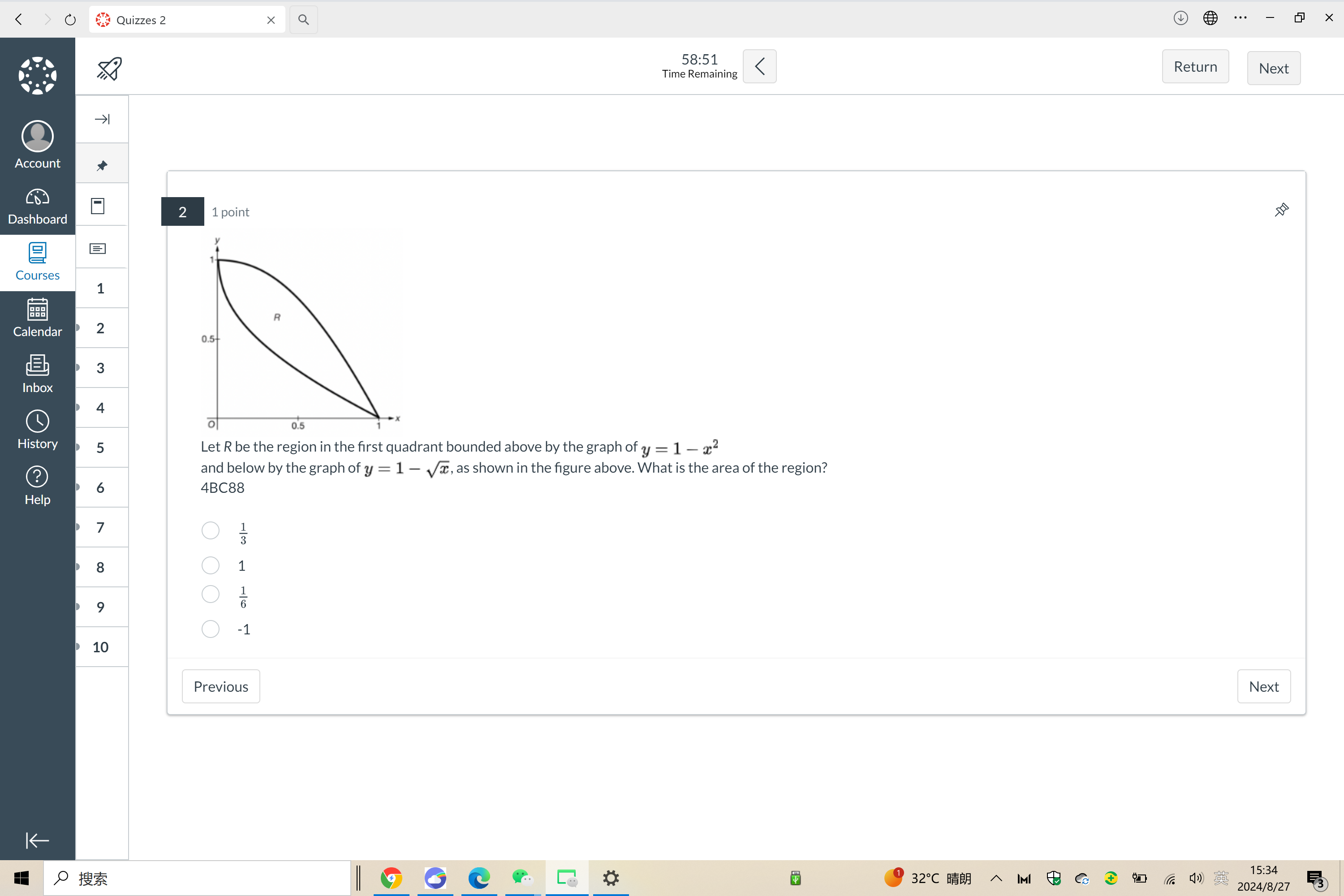Navigate to question 5 in sidebar

click(99, 447)
